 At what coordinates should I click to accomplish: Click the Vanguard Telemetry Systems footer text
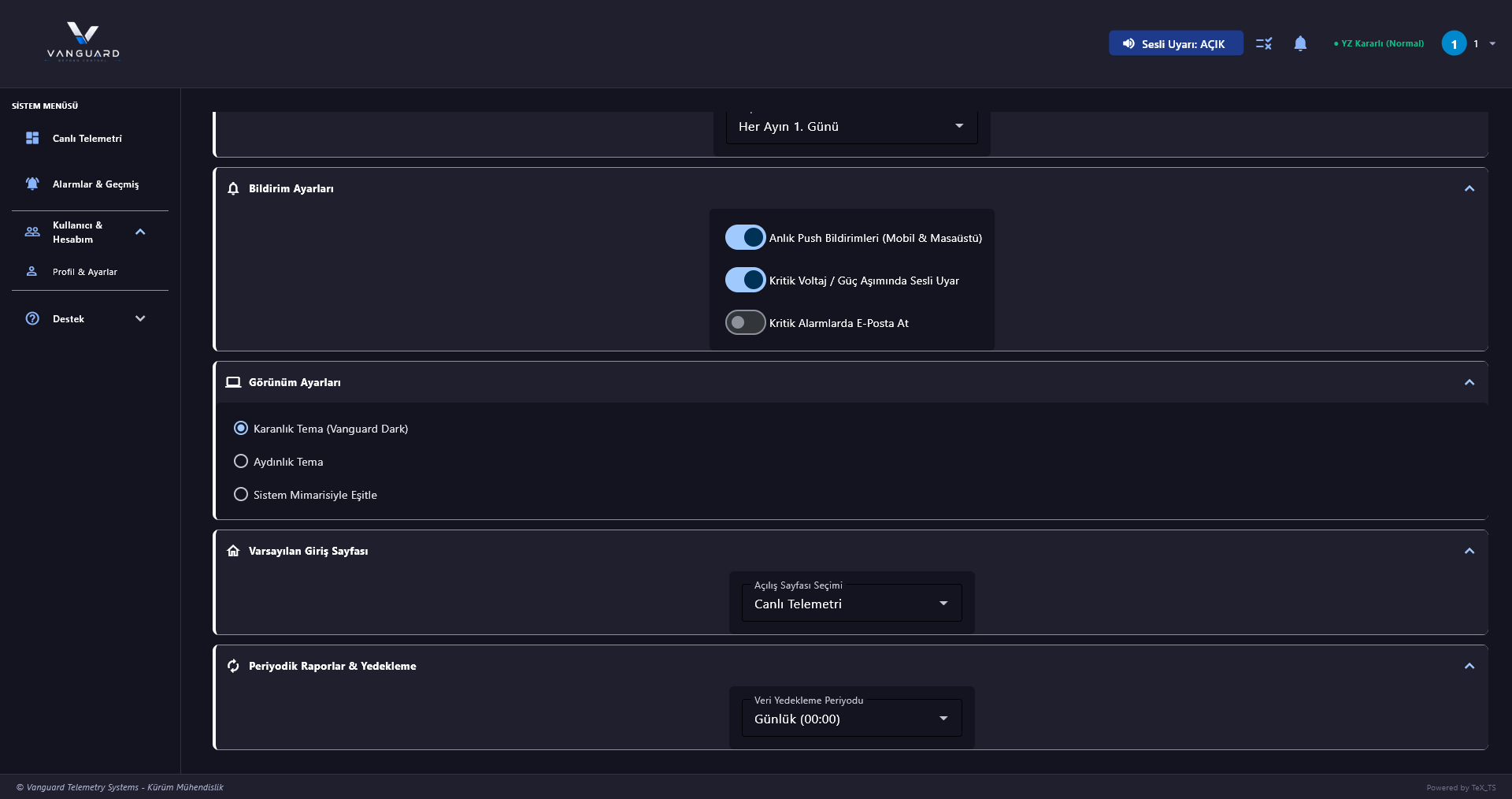click(x=120, y=787)
